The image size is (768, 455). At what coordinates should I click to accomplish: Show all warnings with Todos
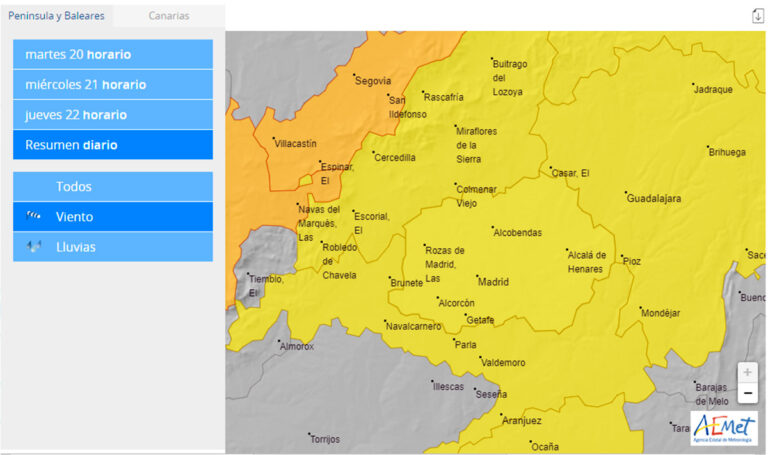coord(113,187)
